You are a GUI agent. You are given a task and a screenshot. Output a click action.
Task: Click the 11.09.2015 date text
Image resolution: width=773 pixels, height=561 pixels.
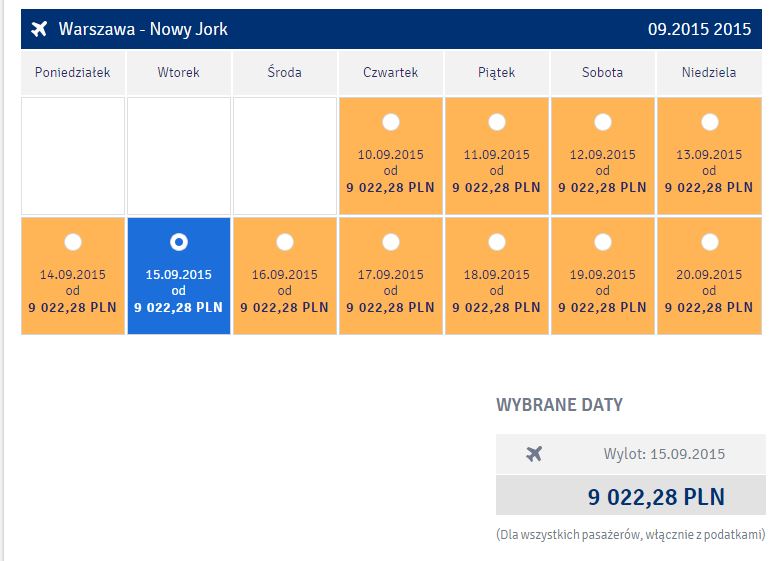click(x=496, y=155)
